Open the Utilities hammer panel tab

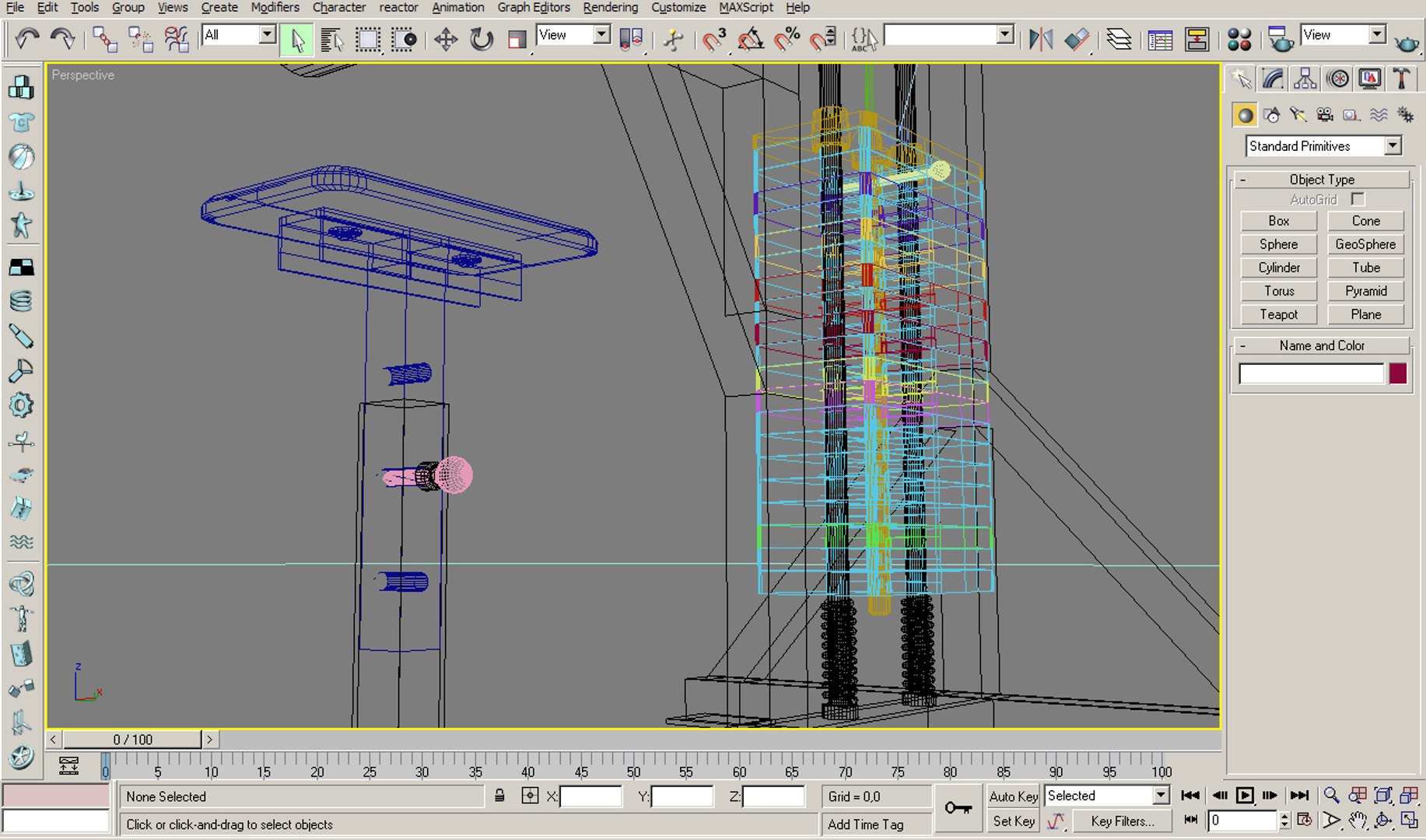pos(1401,79)
